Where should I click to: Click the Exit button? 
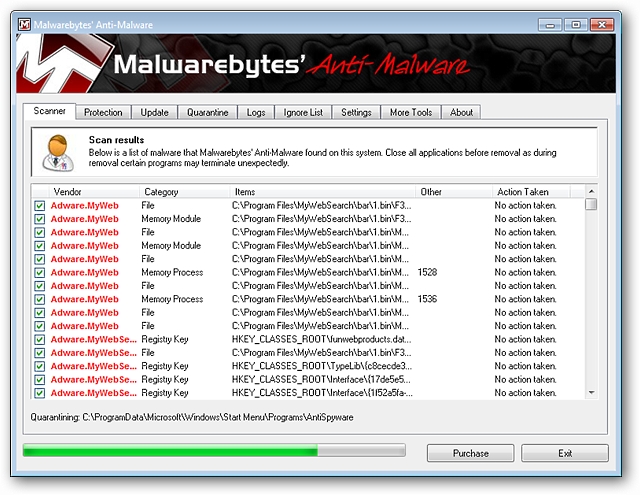[x=565, y=453]
